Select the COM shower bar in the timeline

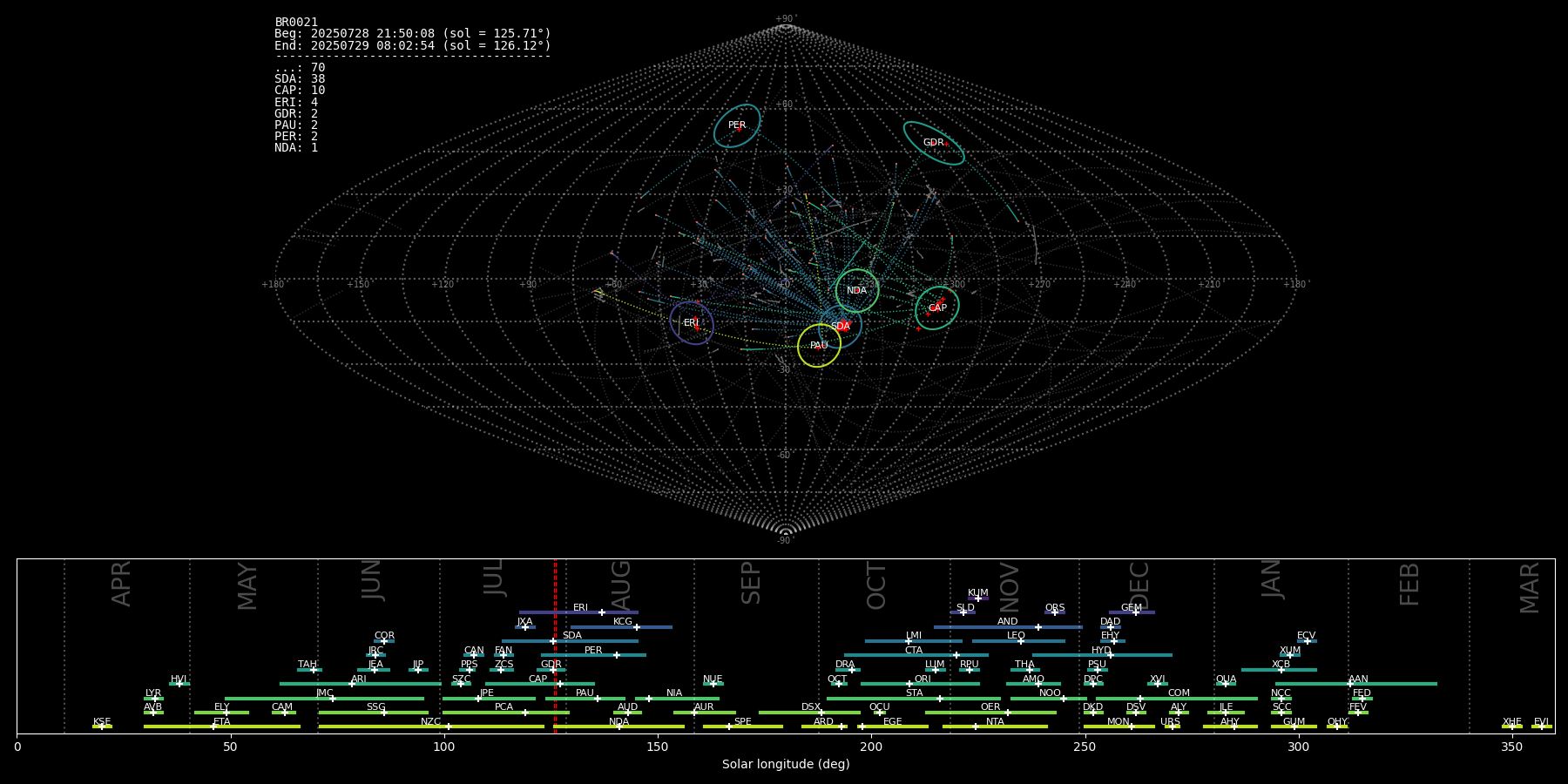pos(1177,699)
